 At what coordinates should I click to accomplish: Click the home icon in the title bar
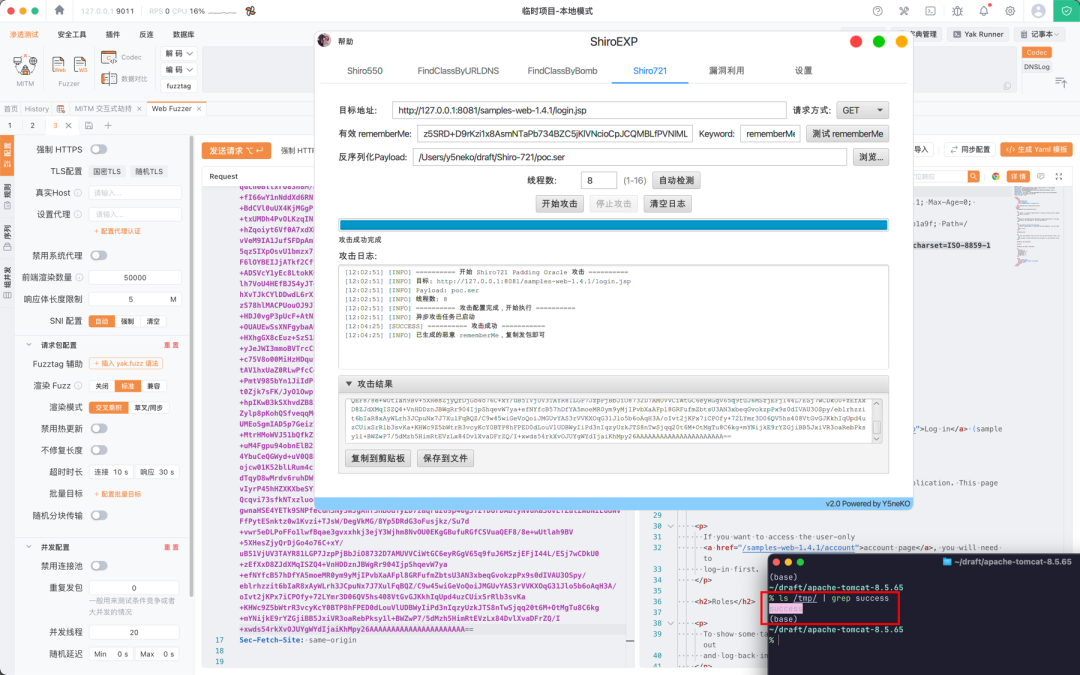[59, 10]
